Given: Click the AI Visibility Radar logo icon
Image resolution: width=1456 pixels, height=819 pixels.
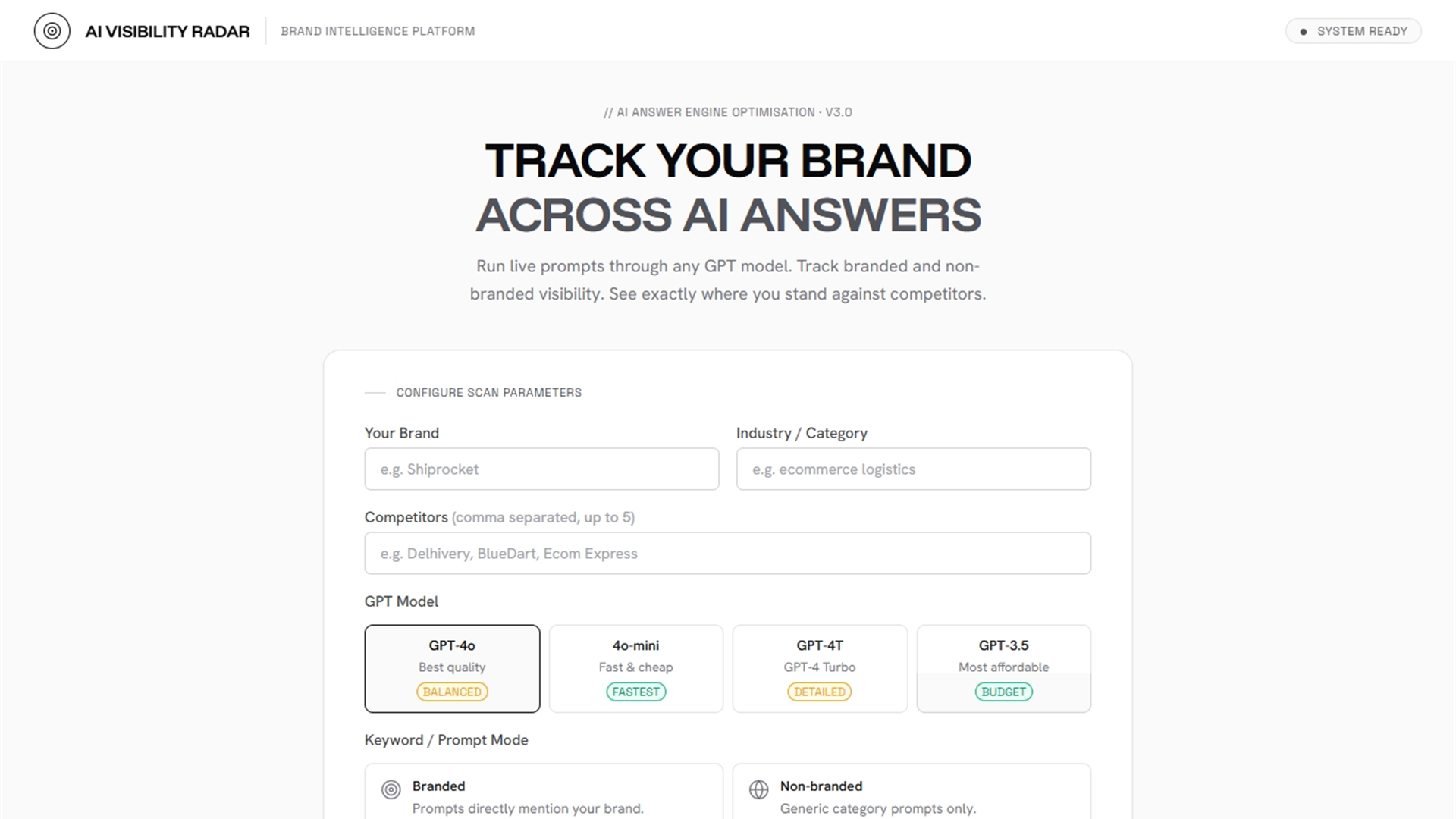Looking at the screenshot, I should coord(52,31).
